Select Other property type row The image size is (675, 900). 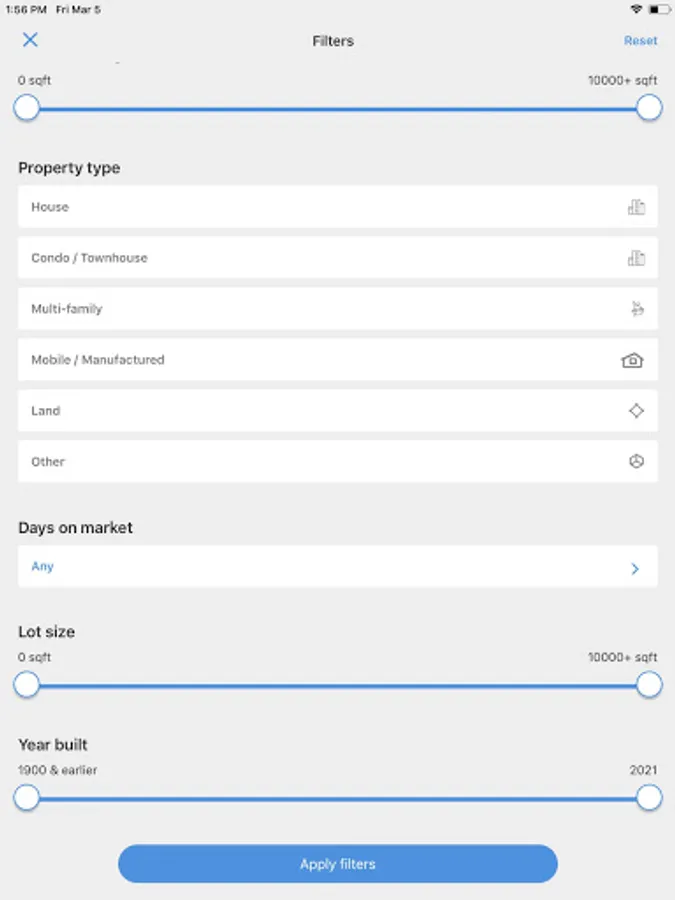(x=300, y=462)
